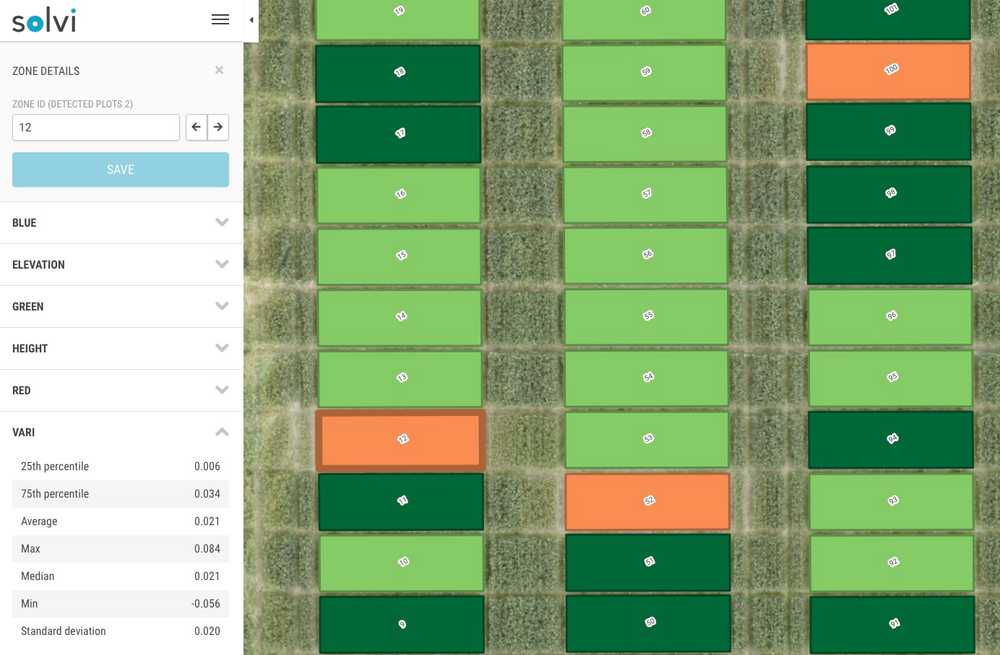Select light green plot 55
The height and width of the screenshot is (655, 1000).
[x=646, y=317]
